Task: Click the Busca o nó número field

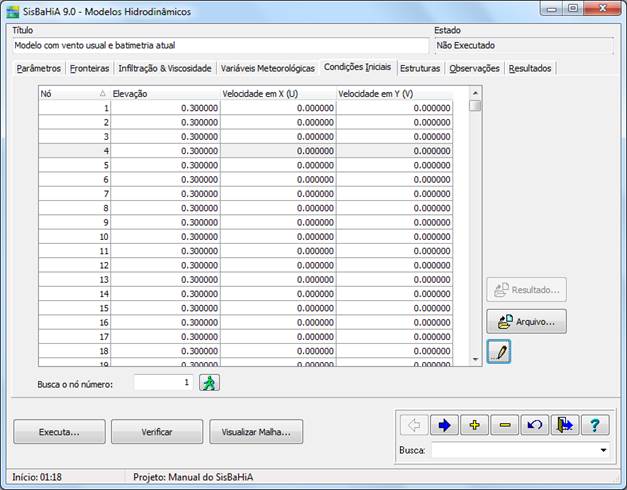Action: coord(164,383)
